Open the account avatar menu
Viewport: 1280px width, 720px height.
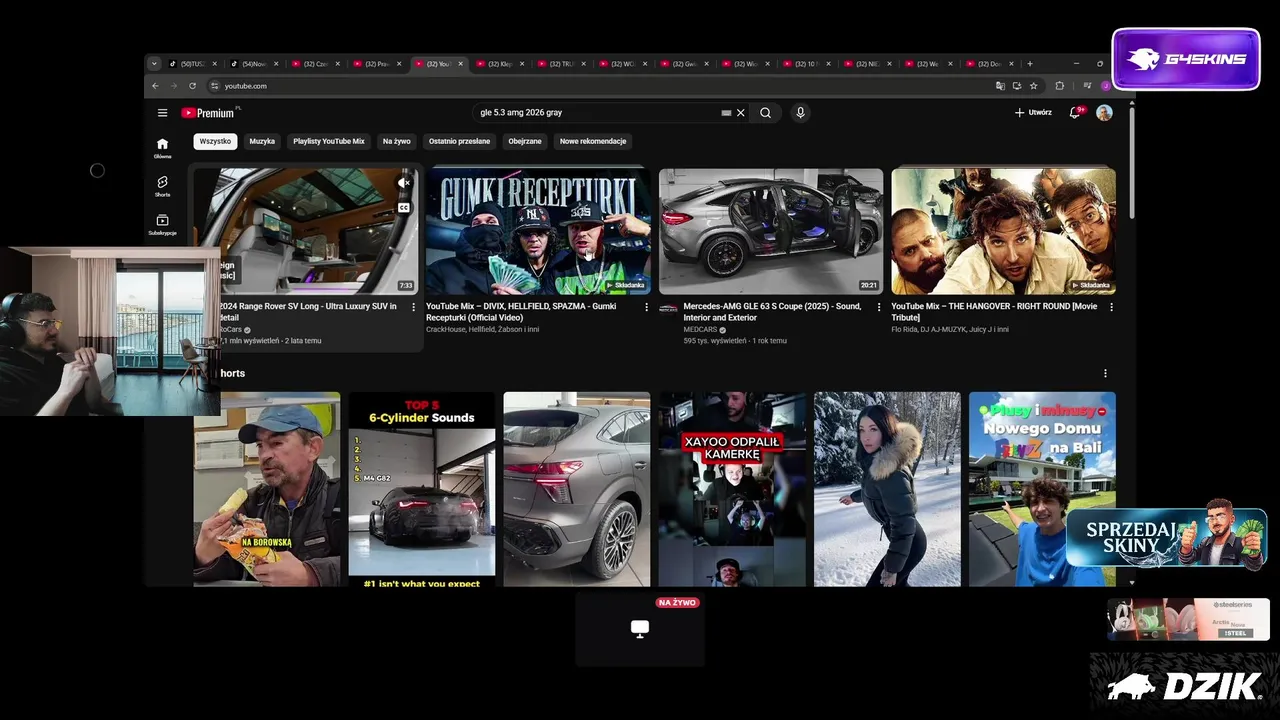click(x=1104, y=113)
